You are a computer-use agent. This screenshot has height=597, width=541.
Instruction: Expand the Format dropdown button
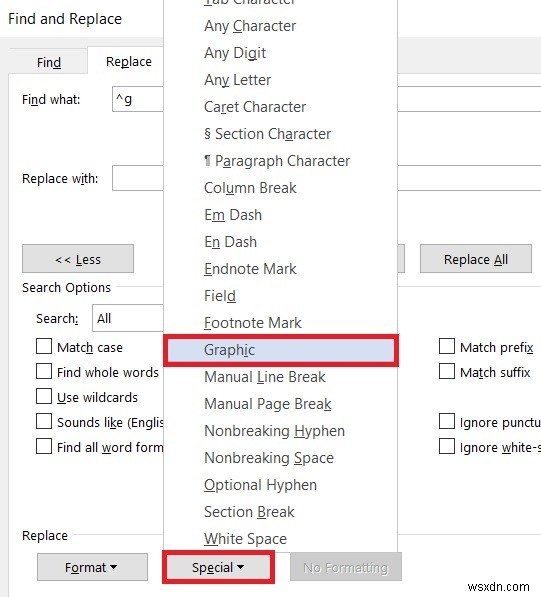click(x=92, y=567)
